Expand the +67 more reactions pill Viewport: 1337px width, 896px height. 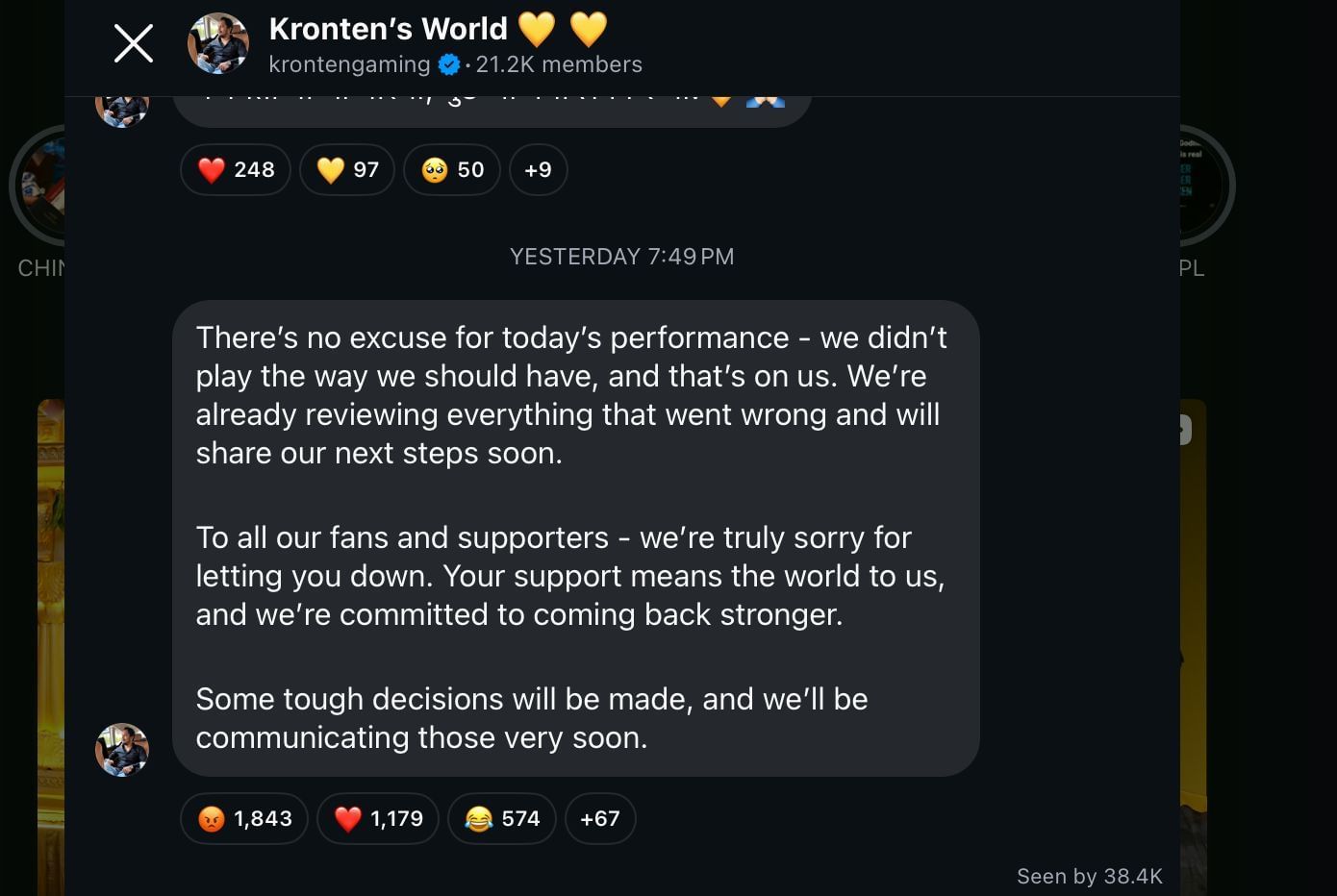click(600, 819)
